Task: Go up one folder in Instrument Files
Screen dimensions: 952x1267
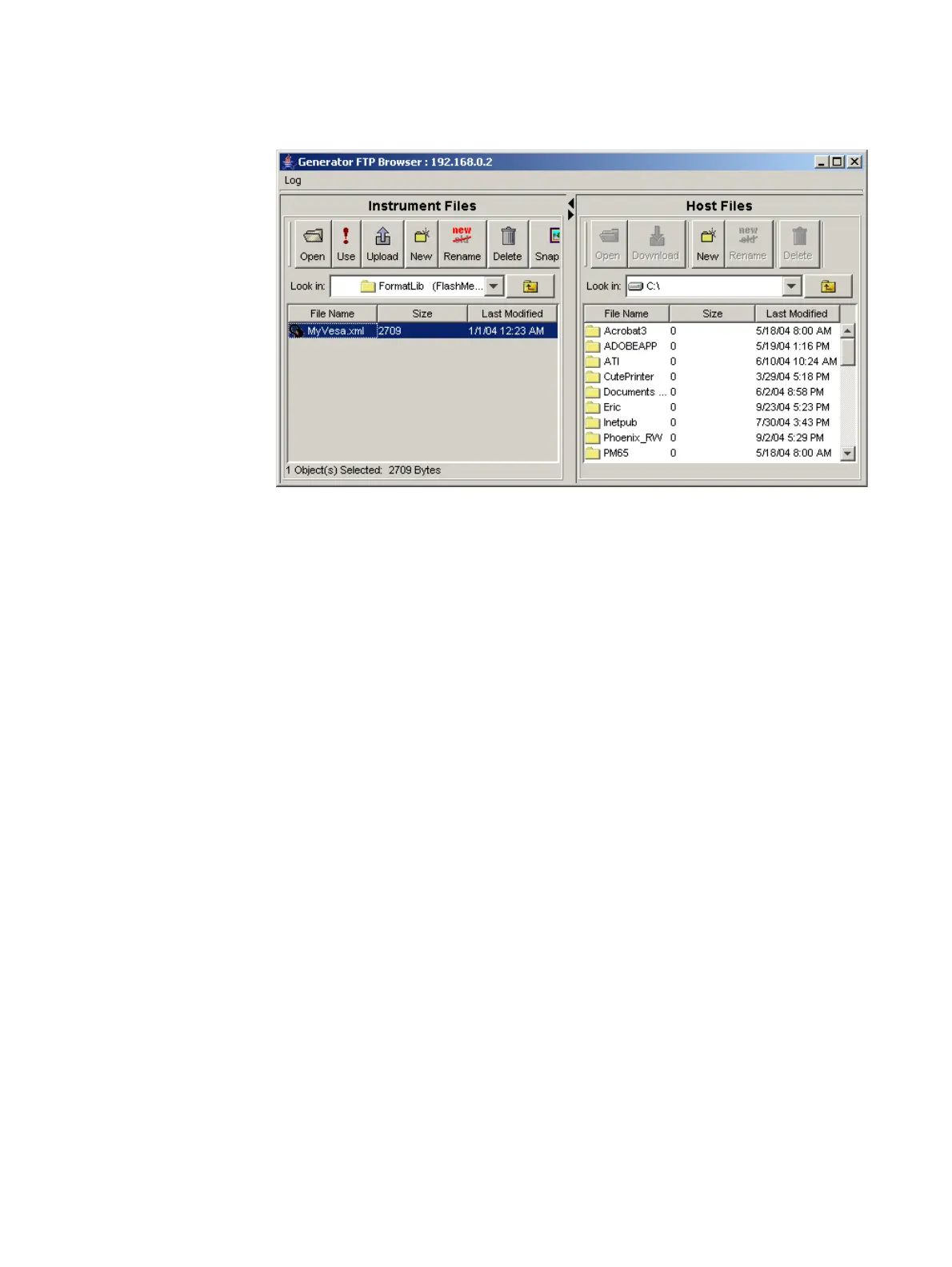Action: (530, 286)
